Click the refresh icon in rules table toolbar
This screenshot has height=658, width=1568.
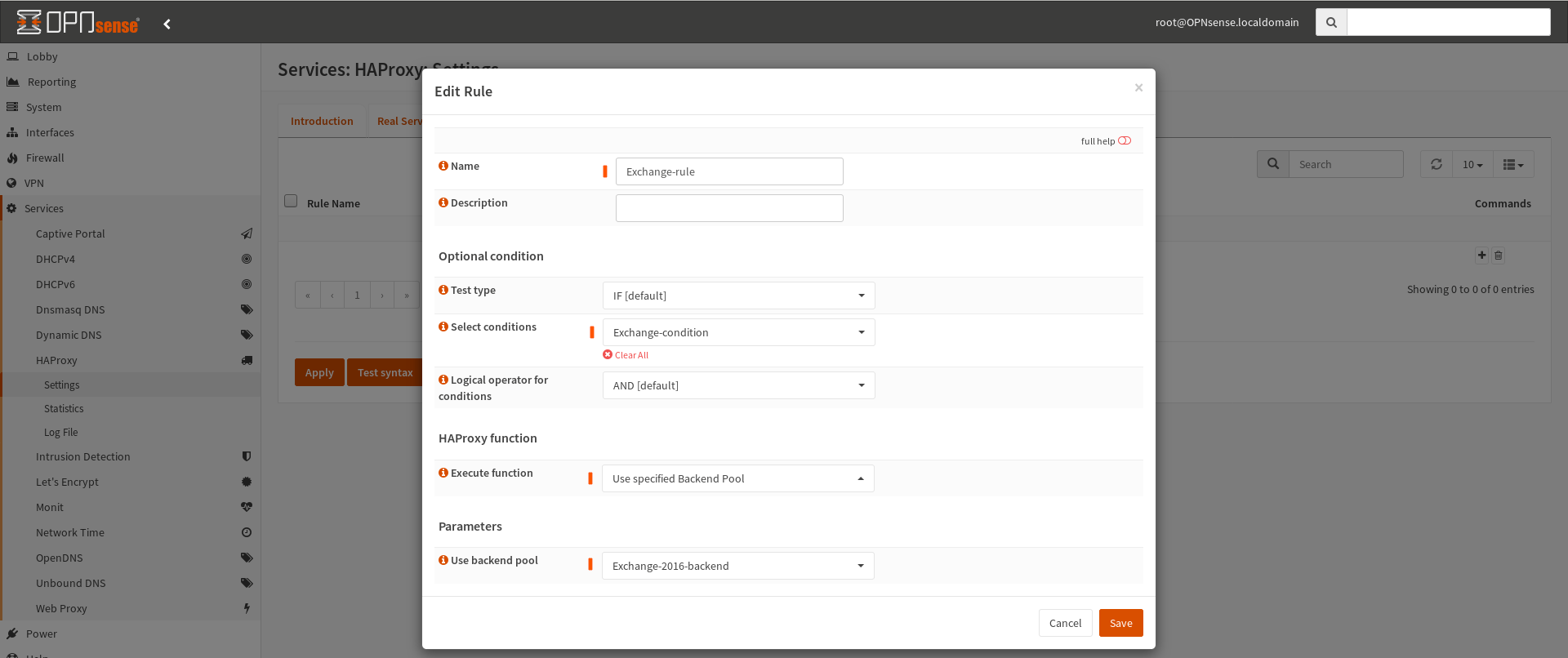click(1437, 164)
